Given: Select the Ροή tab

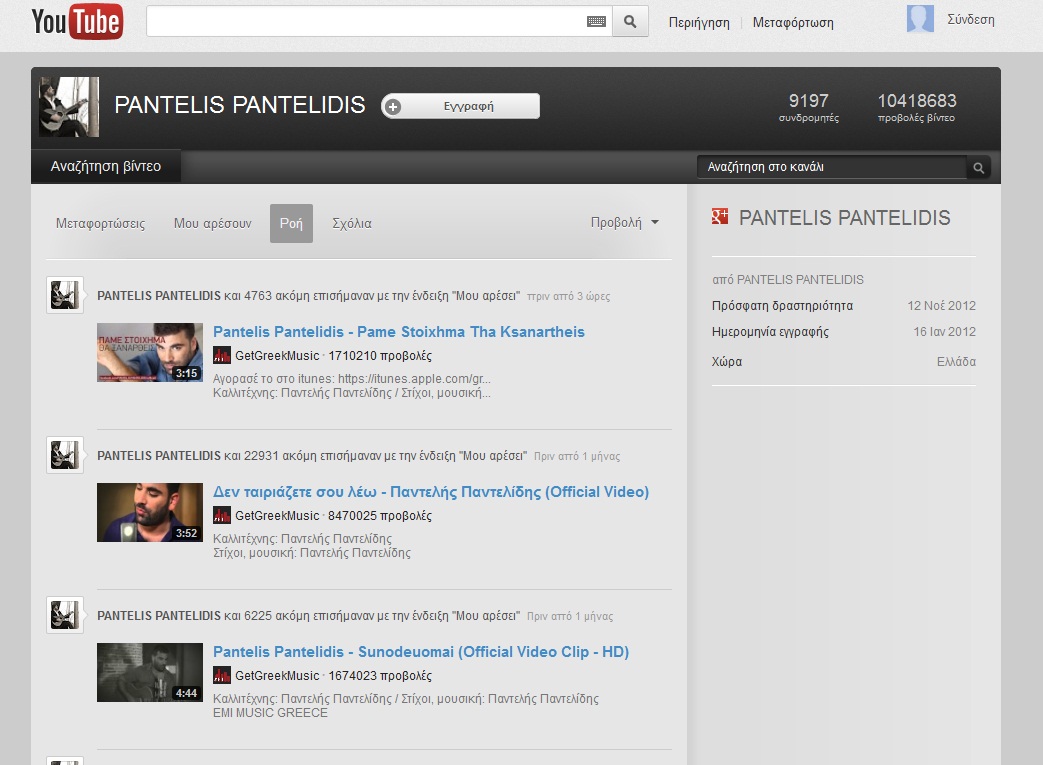Looking at the screenshot, I should (291, 224).
